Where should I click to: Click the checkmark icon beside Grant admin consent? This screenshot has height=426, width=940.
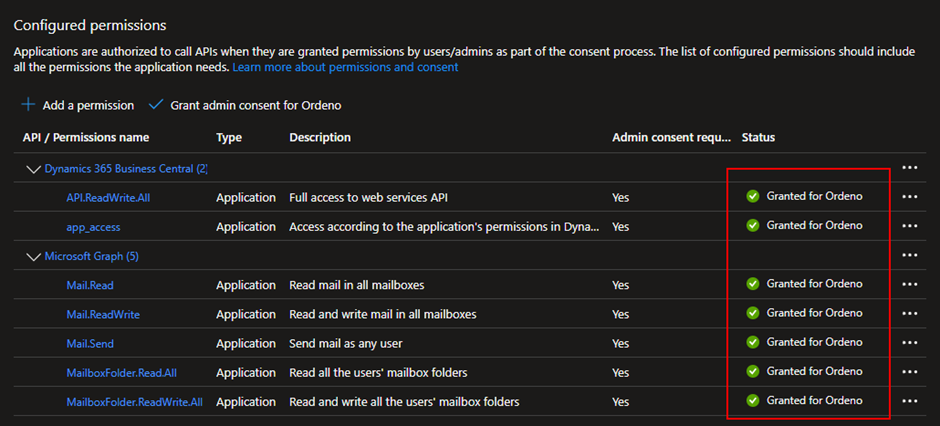click(156, 105)
